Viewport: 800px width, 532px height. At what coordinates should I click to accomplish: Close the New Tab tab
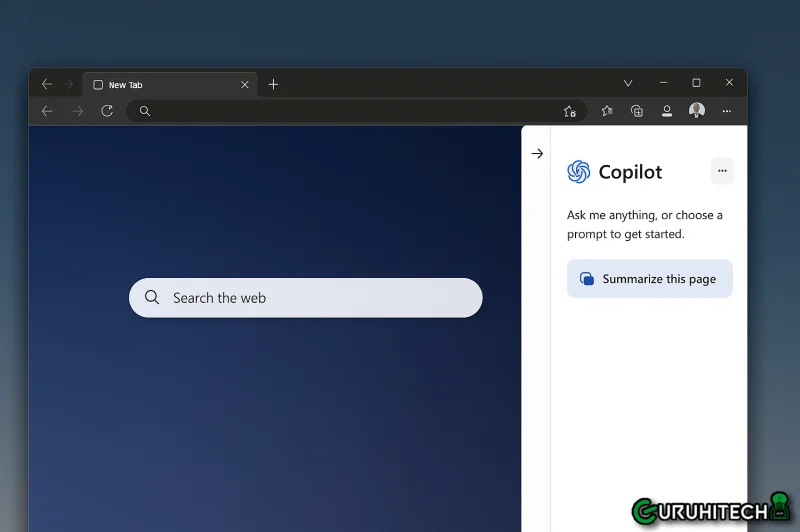pos(245,85)
